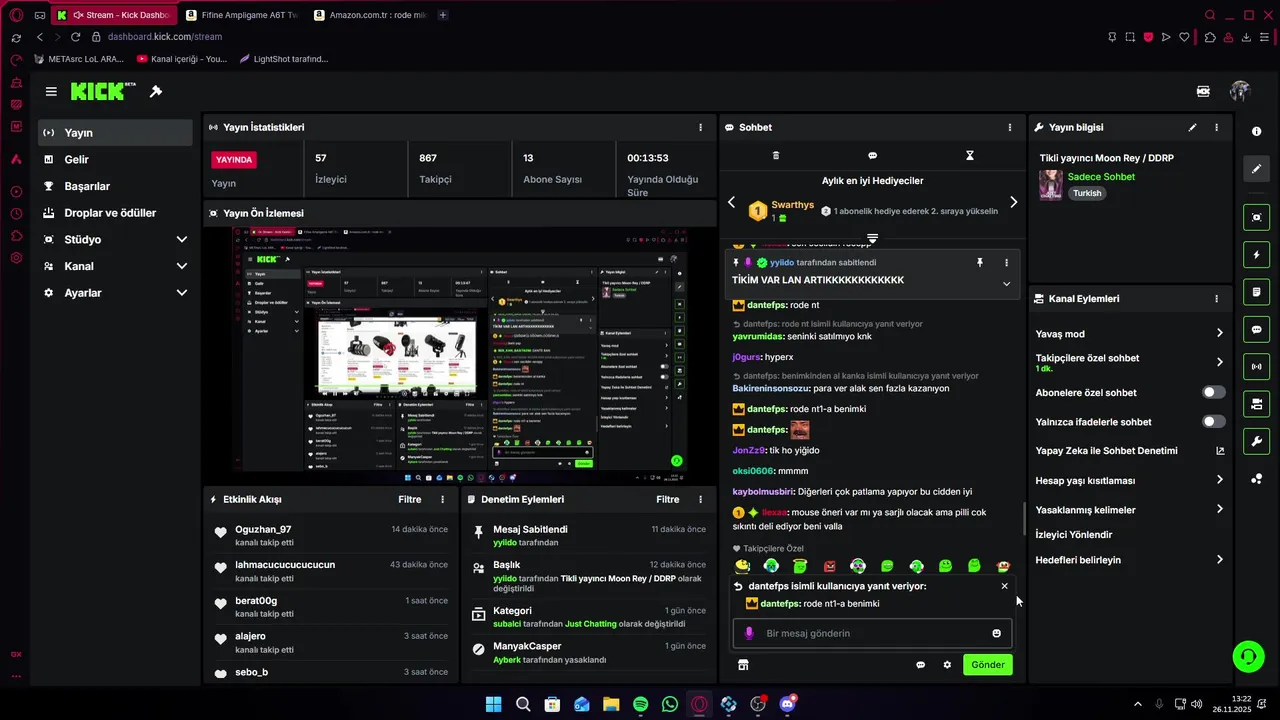
Task: Toggle Yalnızca ifadelerle sohbet switch
Action: pos(1213,422)
